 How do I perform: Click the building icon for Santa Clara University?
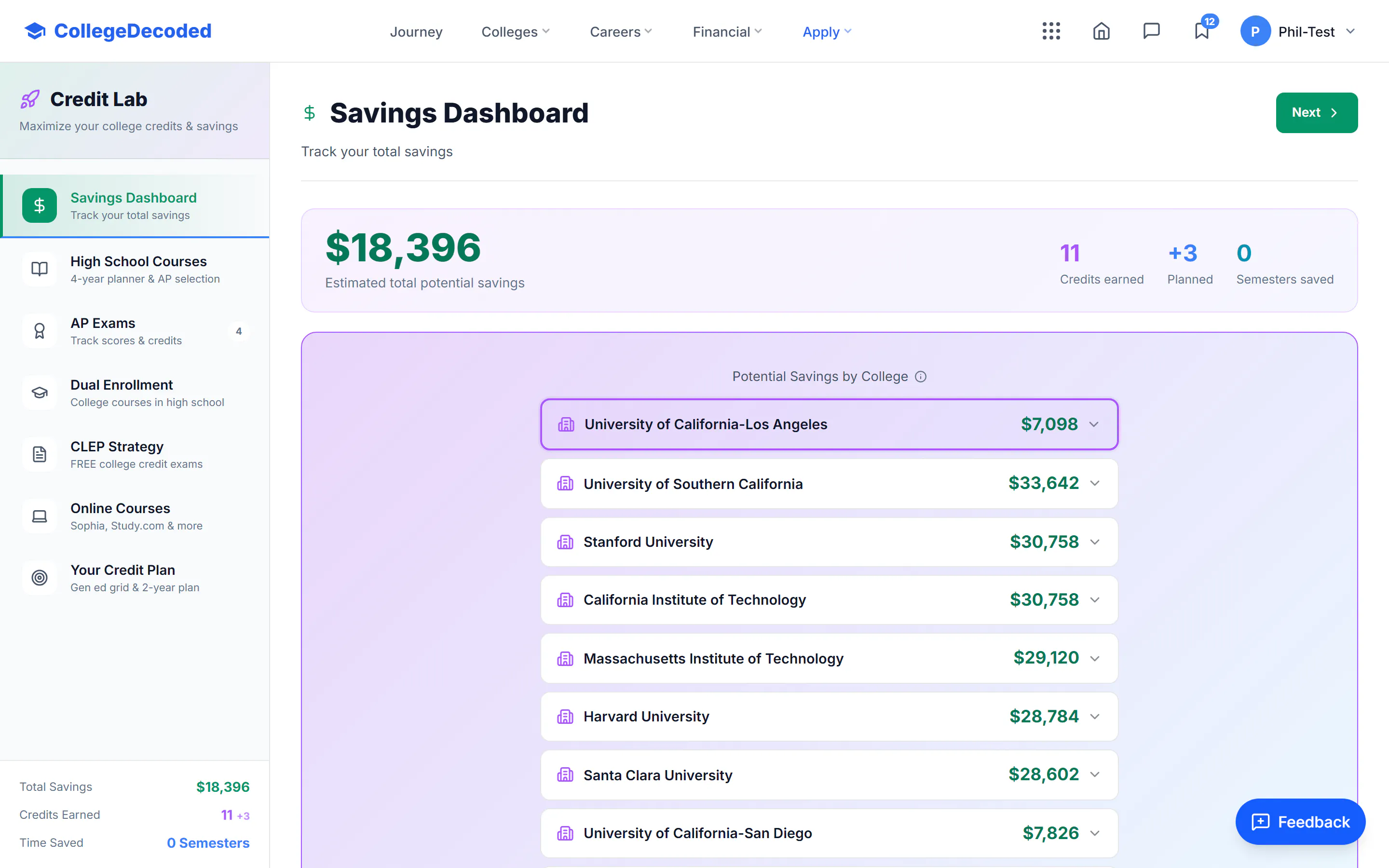pos(565,775)
